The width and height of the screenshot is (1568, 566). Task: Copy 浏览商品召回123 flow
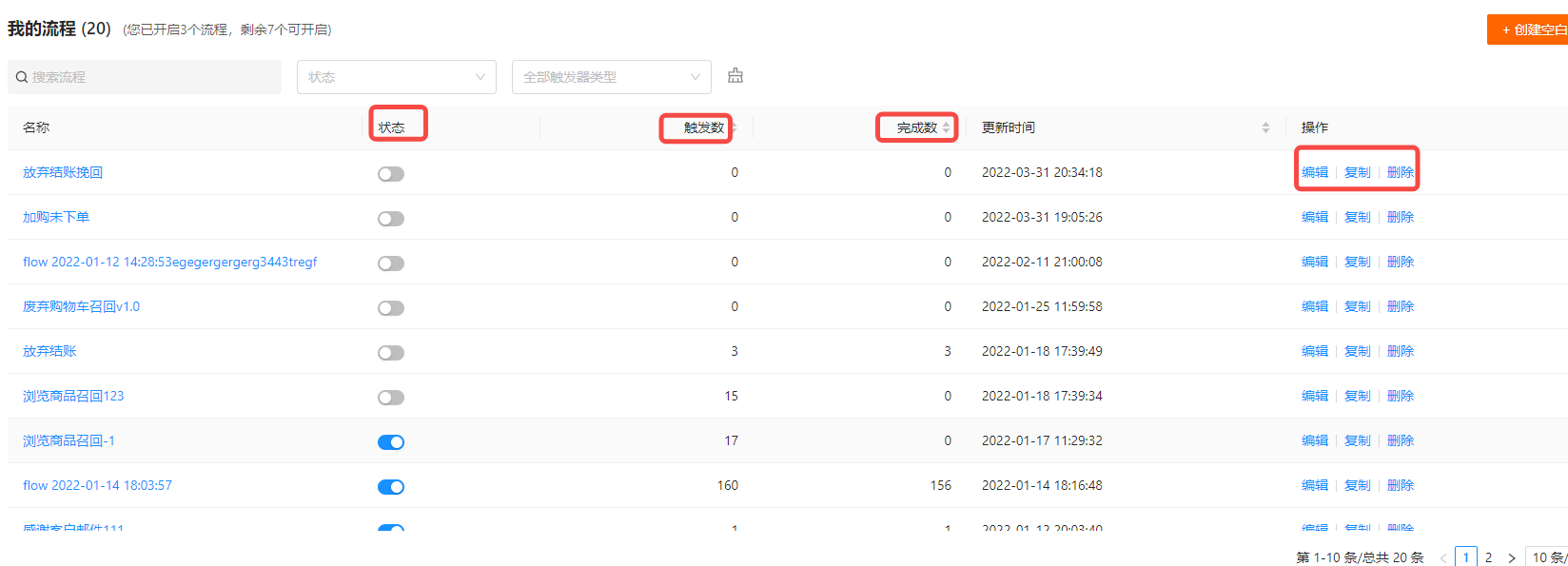(x=1358, y=396)
